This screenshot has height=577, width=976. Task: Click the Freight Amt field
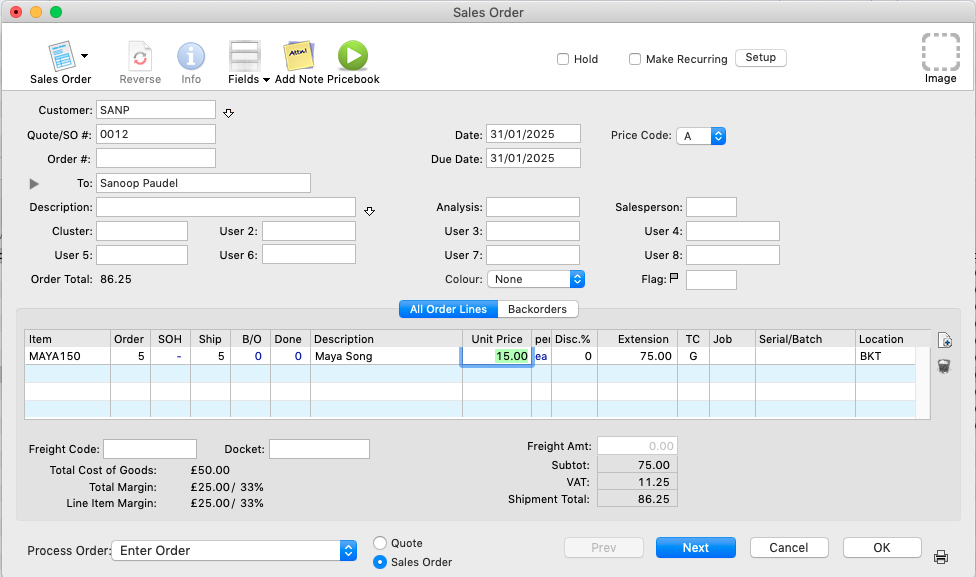637,446
